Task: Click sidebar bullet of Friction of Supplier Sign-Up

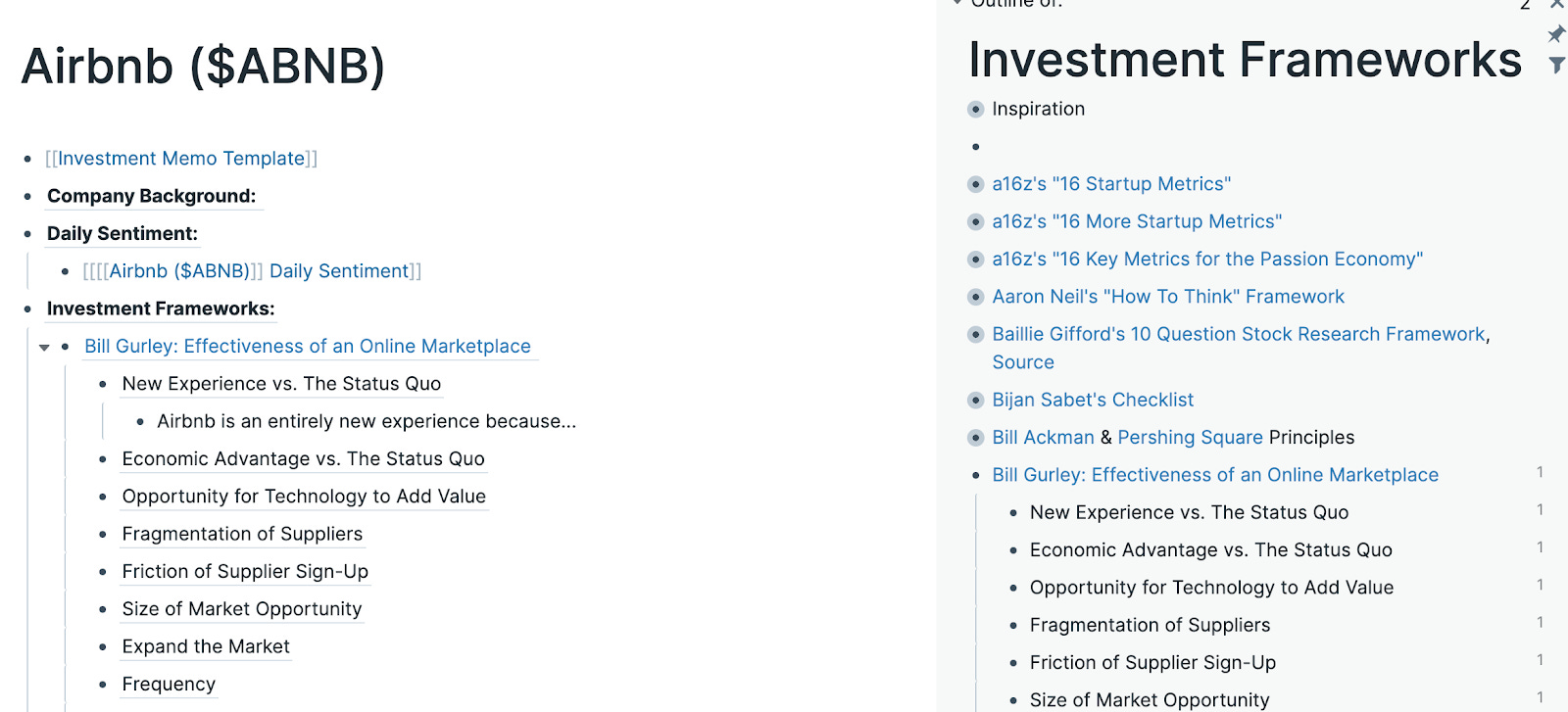Action: [x=1013, y=663]
